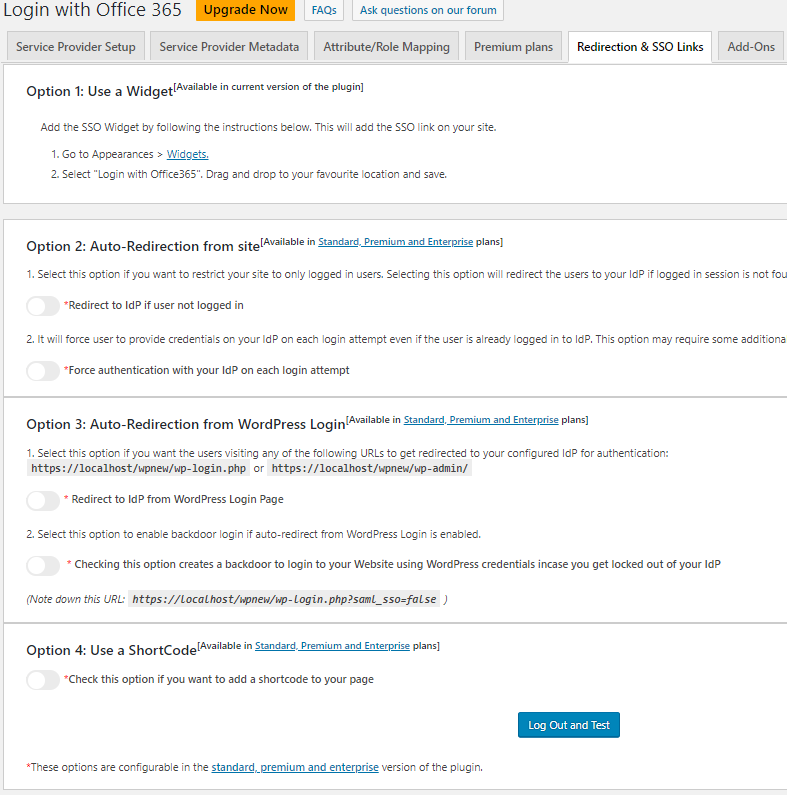Open plans link in Option 4 heading
Screen dimensions: 787x795
[332, 645]
